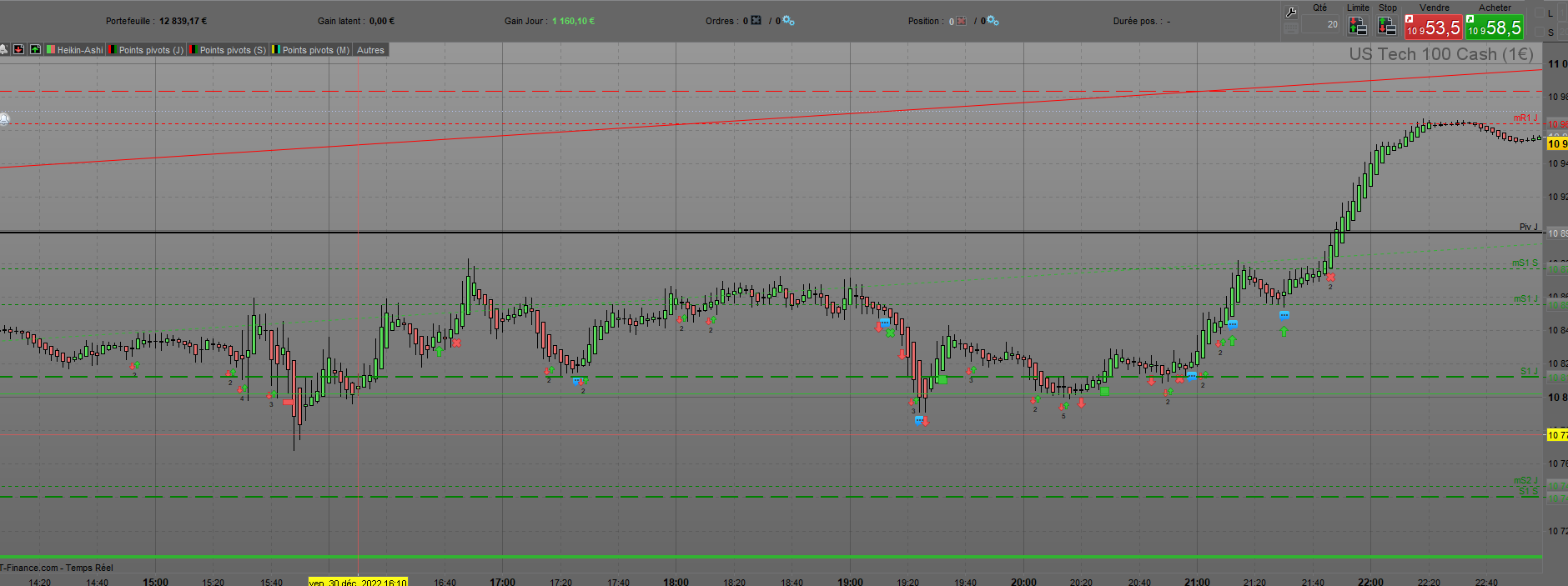Image resolution: width=1568 pixels, height=586 pixels.
Task: Click the mS2 J support label
Action: (1525, 480)
